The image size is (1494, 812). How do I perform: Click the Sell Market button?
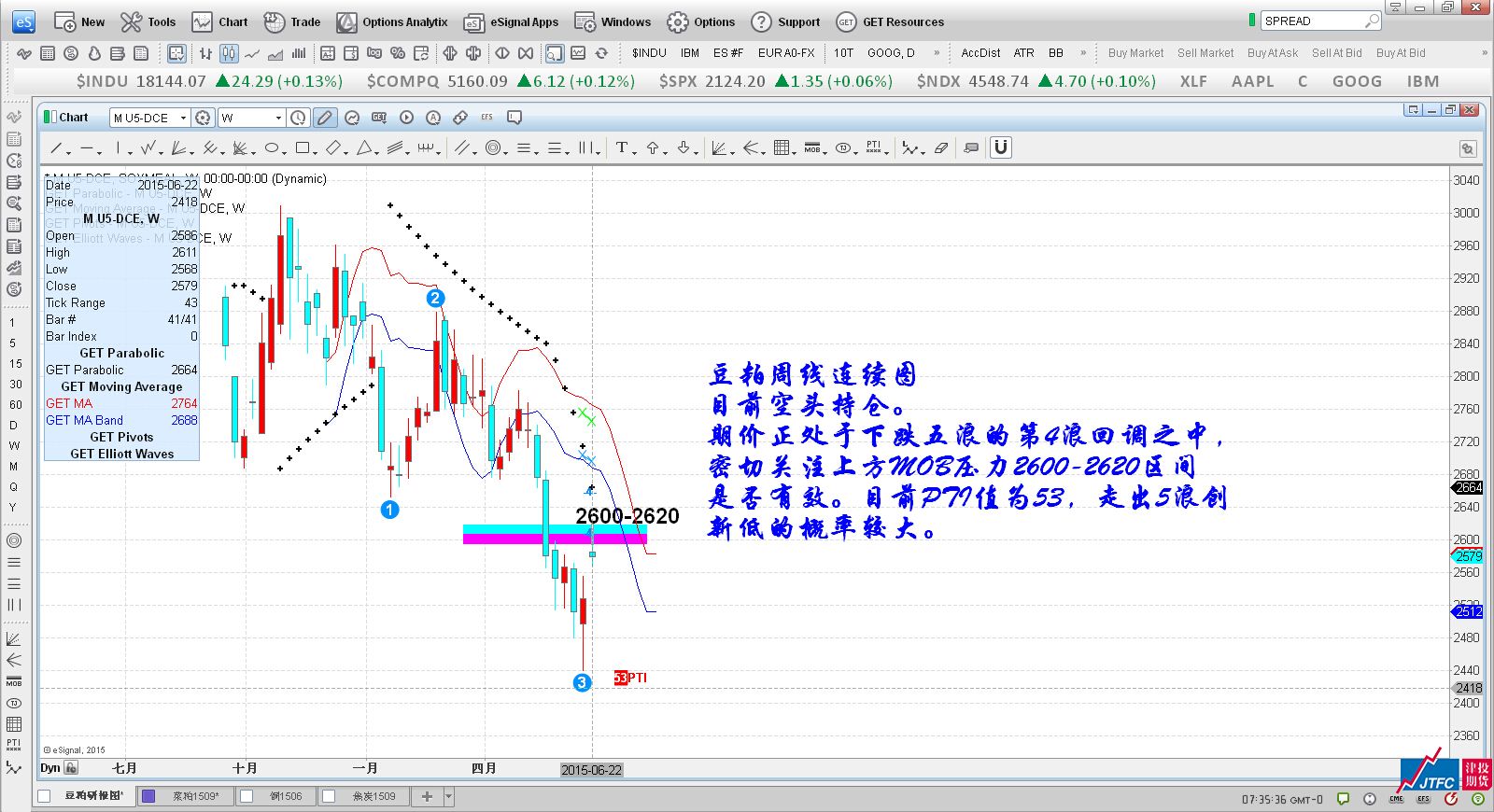[x=1205, y=53]
